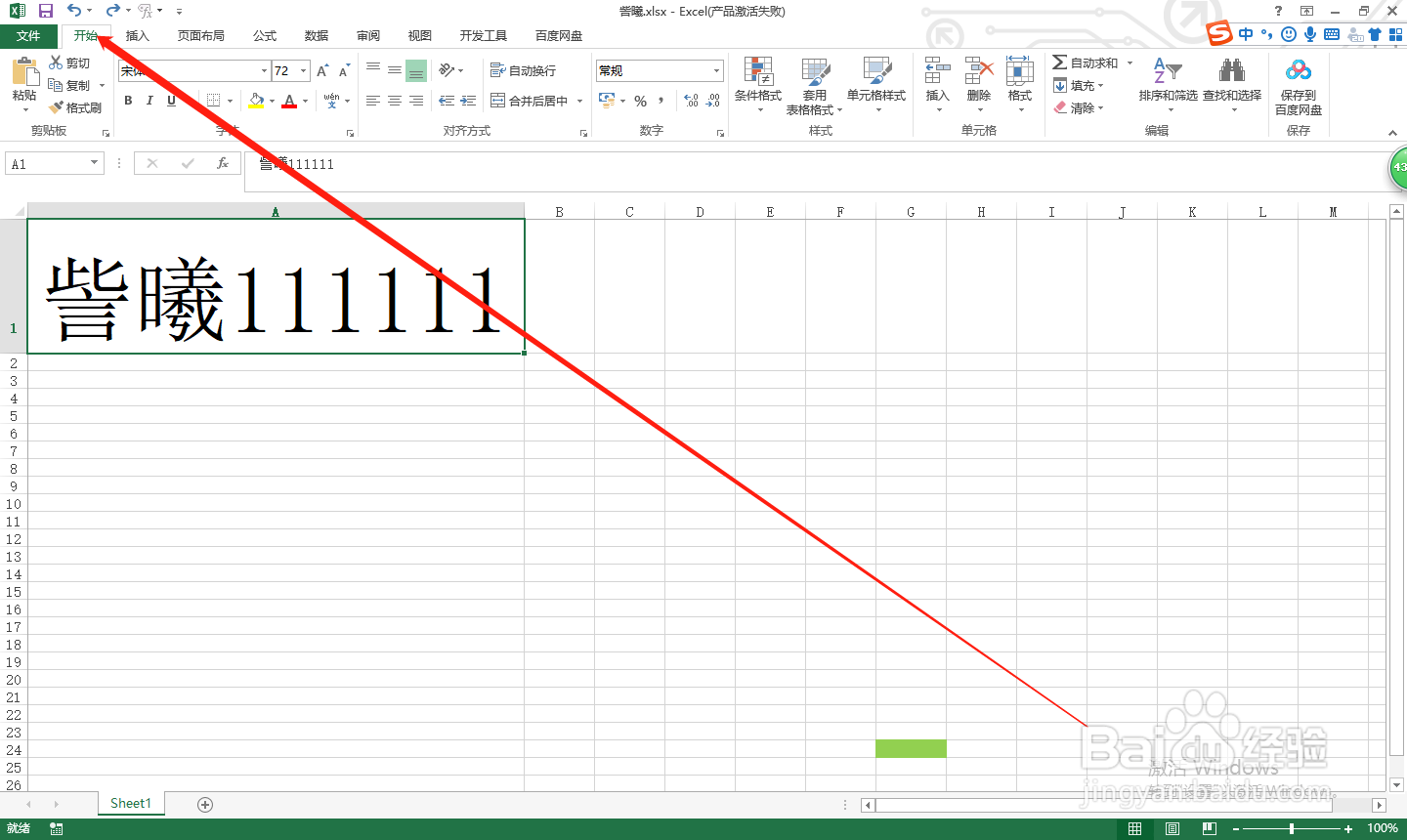Toggle left horizontal alignment
This screenshot has height=840, width=1407.
coord(373,101)
